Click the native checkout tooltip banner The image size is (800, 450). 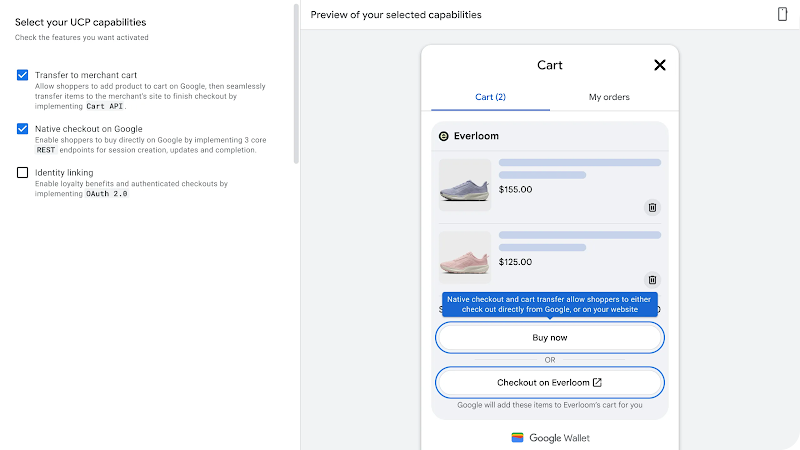[549, 305]
